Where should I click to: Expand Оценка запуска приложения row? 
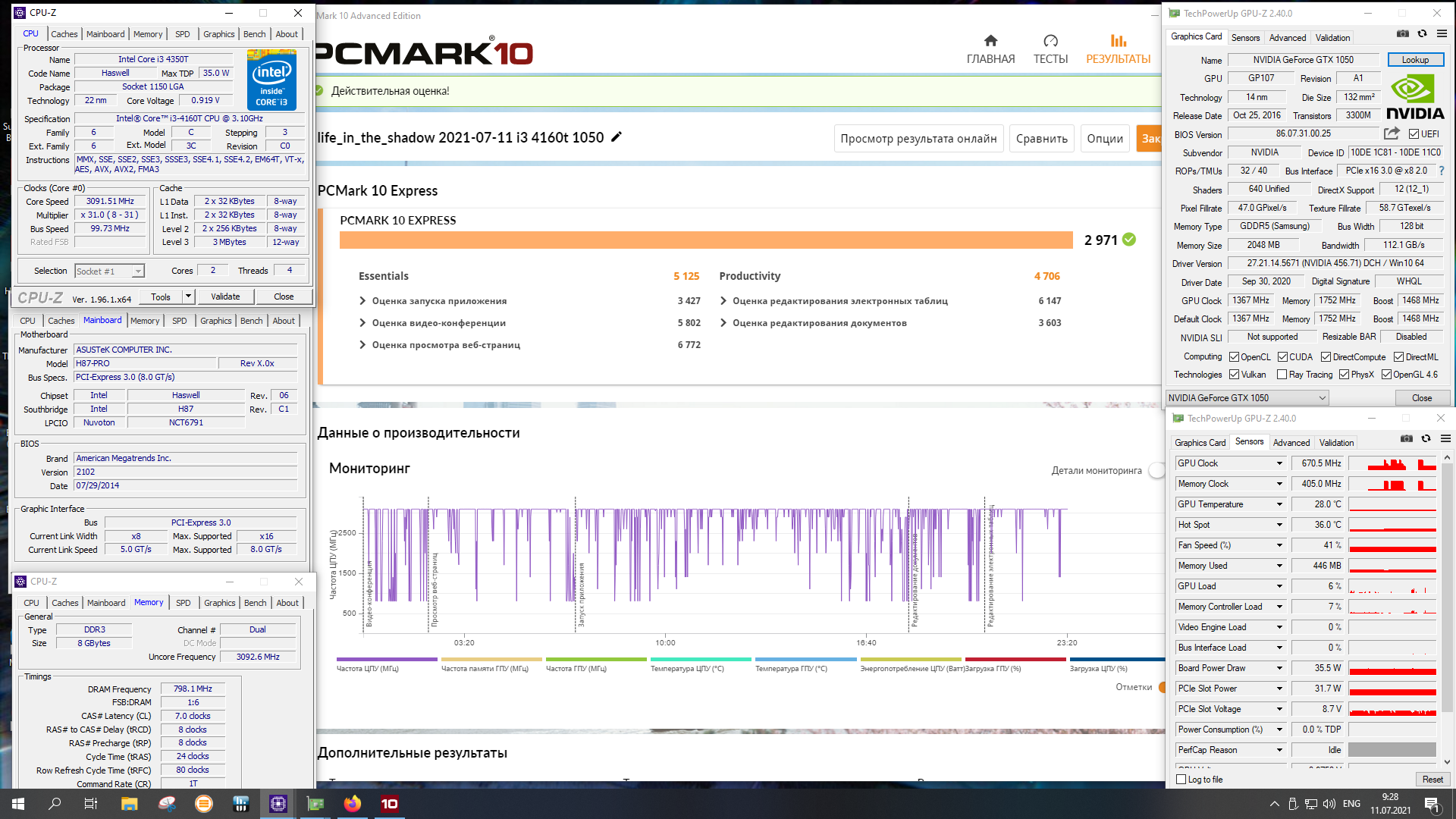[x=433, y=301]
